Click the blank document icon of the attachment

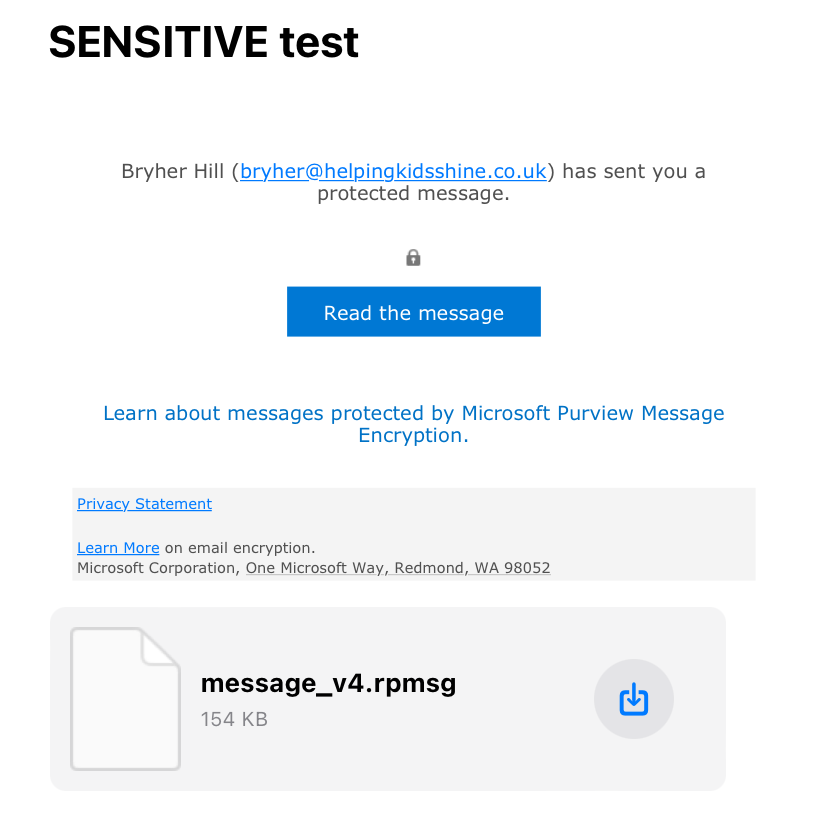[125, 699]
